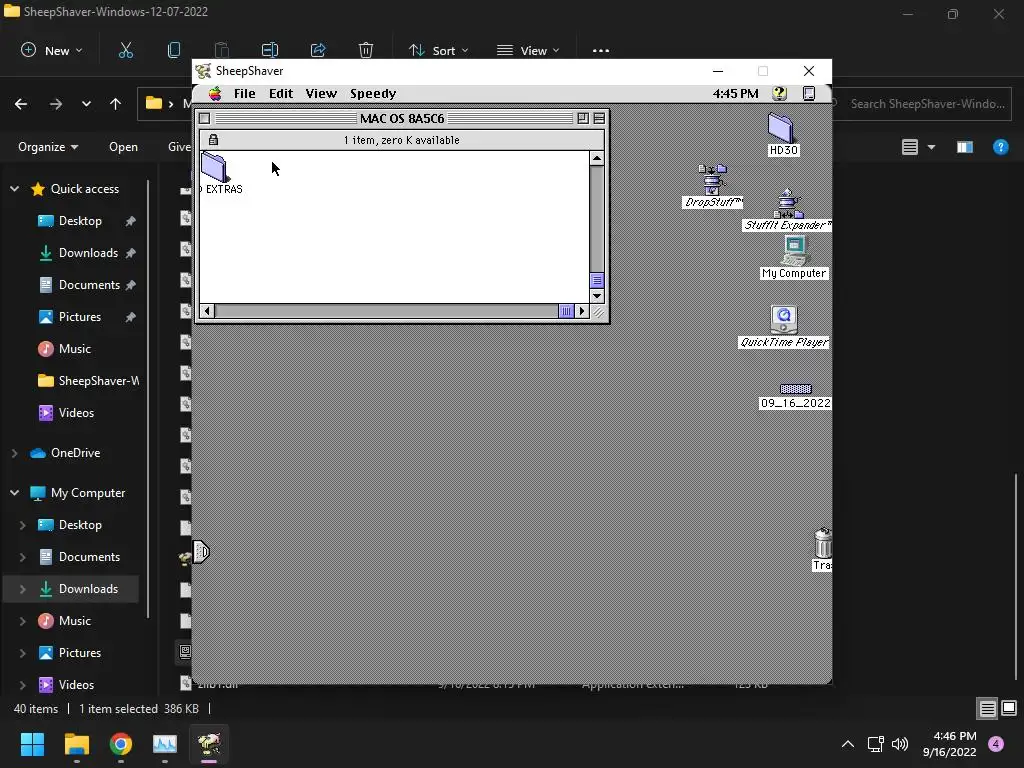This screenshot has width=1024, height=768.
Task: Click the File Explorer help icon
Action: click(1000, 147)
